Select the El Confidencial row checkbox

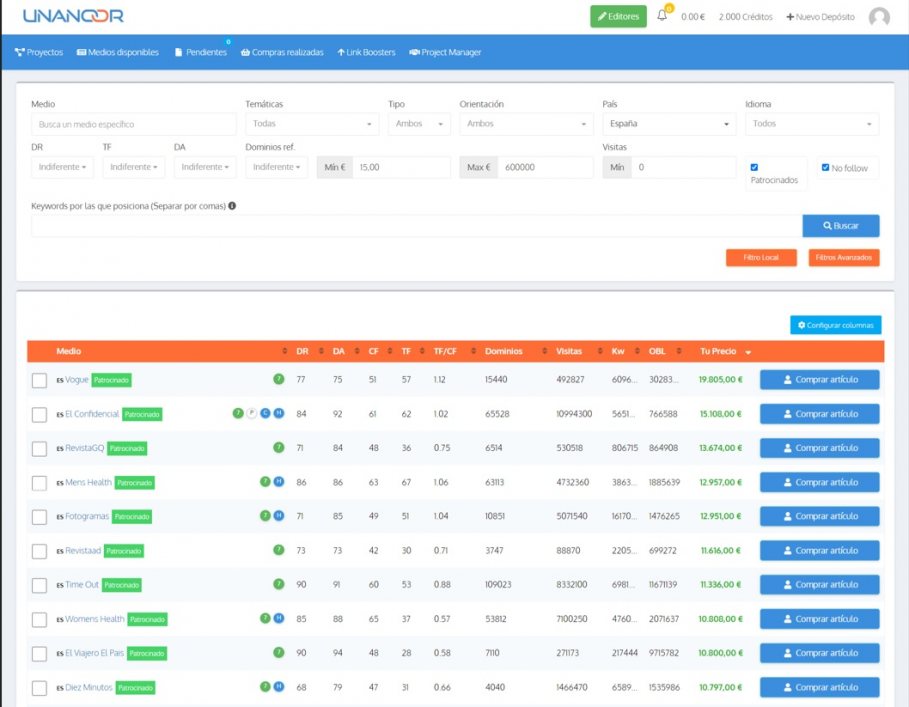[39, 415]
